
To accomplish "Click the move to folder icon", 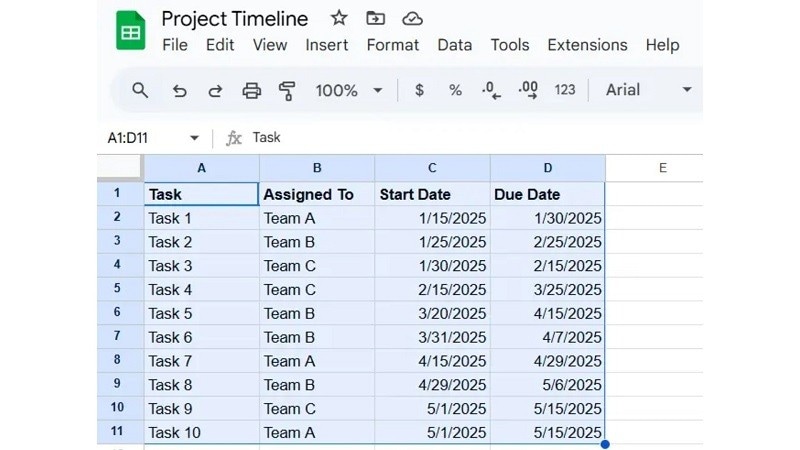I will click(376, 19).
